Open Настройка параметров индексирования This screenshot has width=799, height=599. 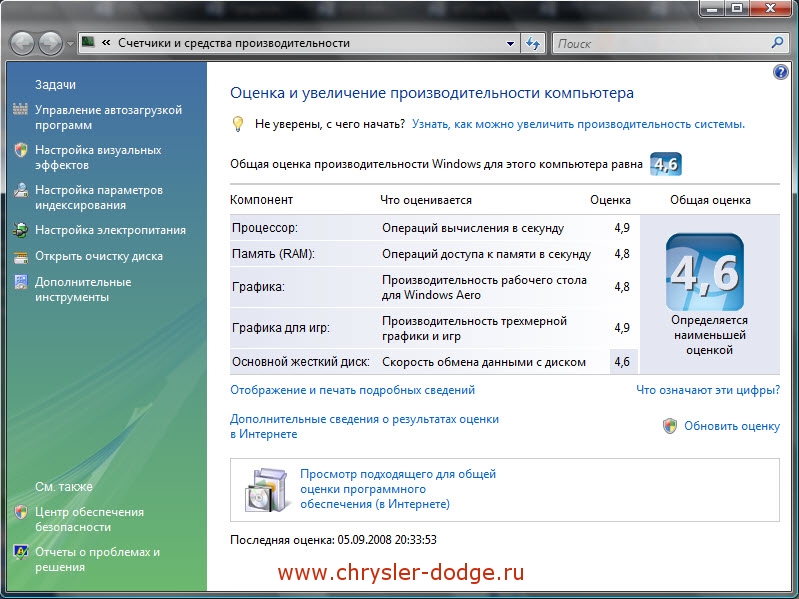tap(99, 197)
